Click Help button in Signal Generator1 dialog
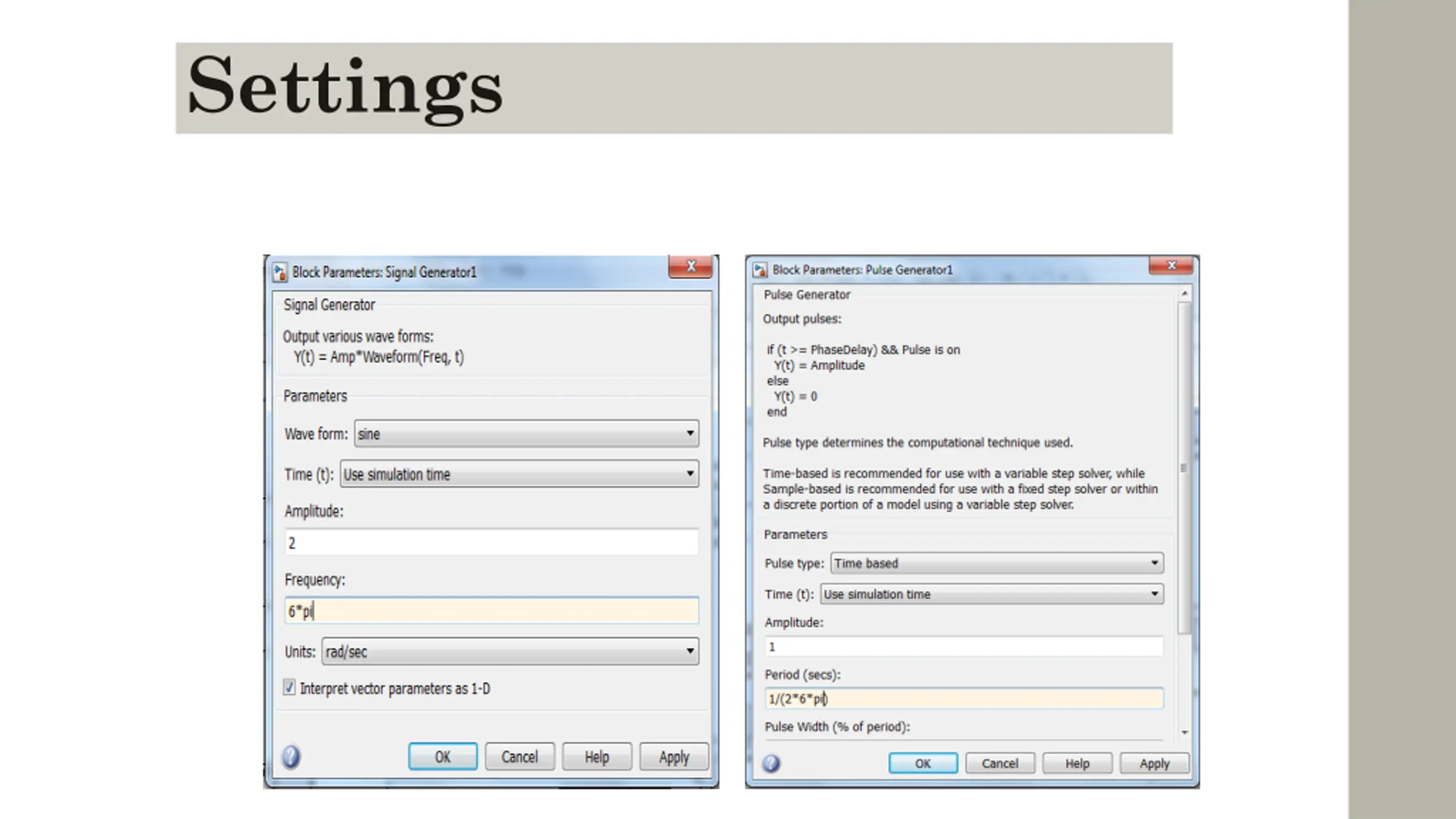The height and width of the screenshot is (819, 1456). pyautogui.click(x=597, y=756)
